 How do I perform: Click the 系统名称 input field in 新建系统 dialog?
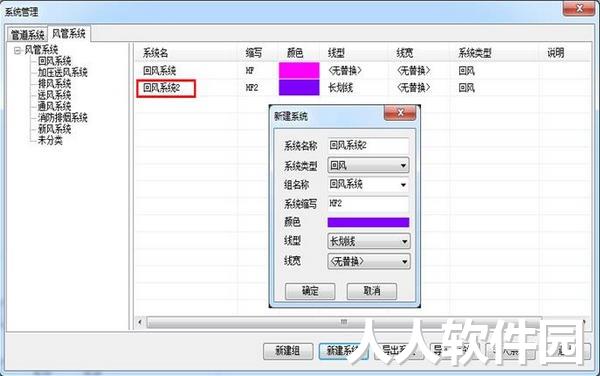pyautogui.click(x=368, y=146)
